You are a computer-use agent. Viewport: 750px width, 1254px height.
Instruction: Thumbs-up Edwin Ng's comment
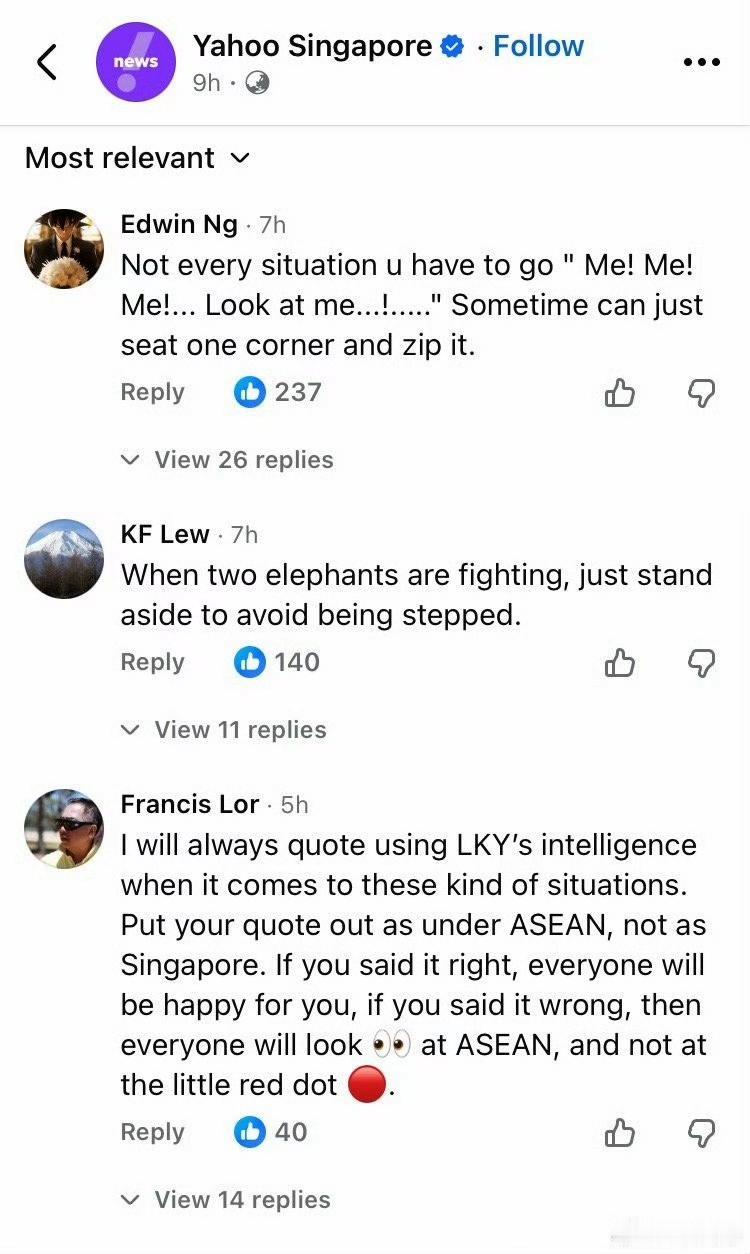[620, 394]
